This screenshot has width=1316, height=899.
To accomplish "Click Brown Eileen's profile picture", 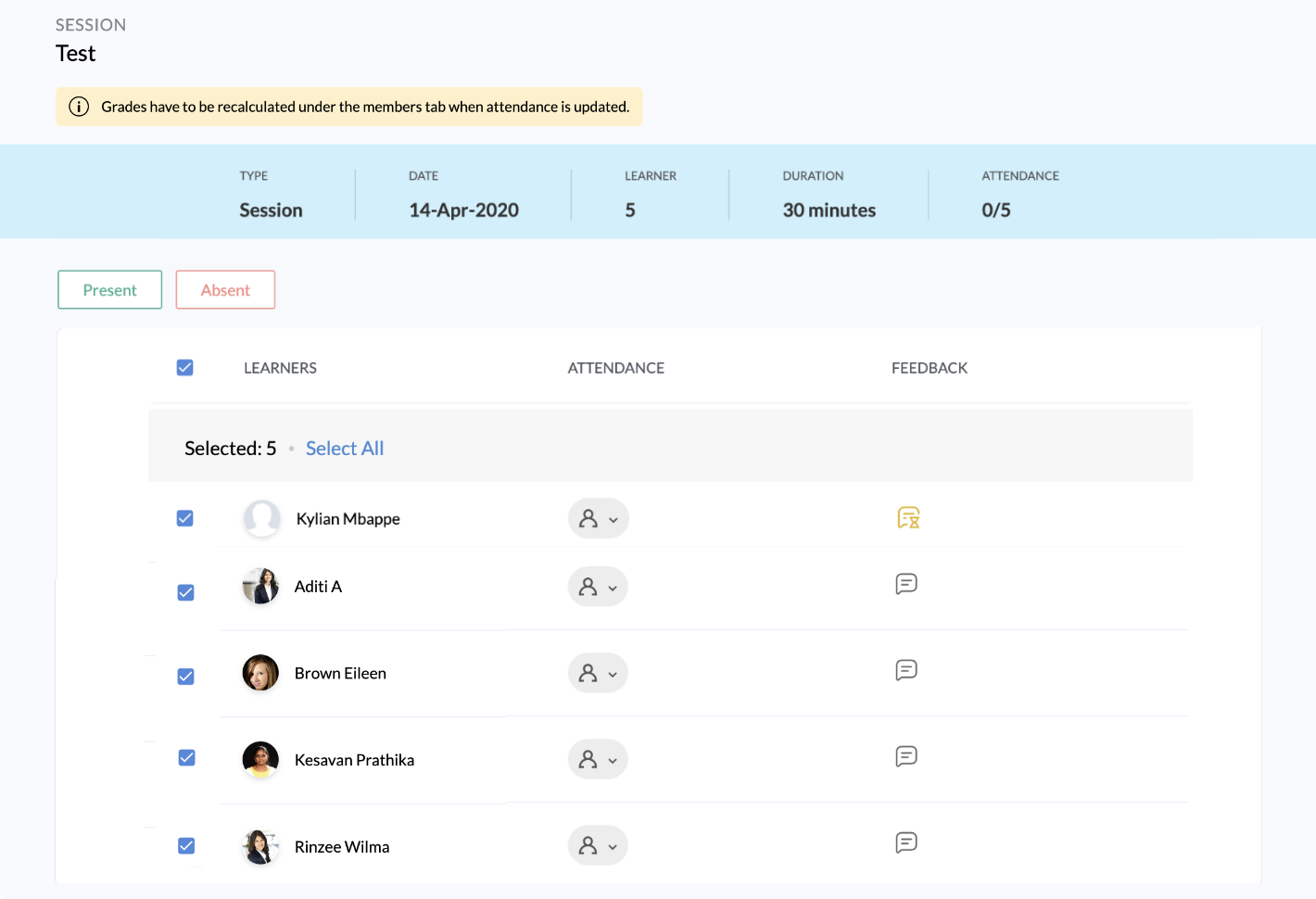I will coord(260,673).
